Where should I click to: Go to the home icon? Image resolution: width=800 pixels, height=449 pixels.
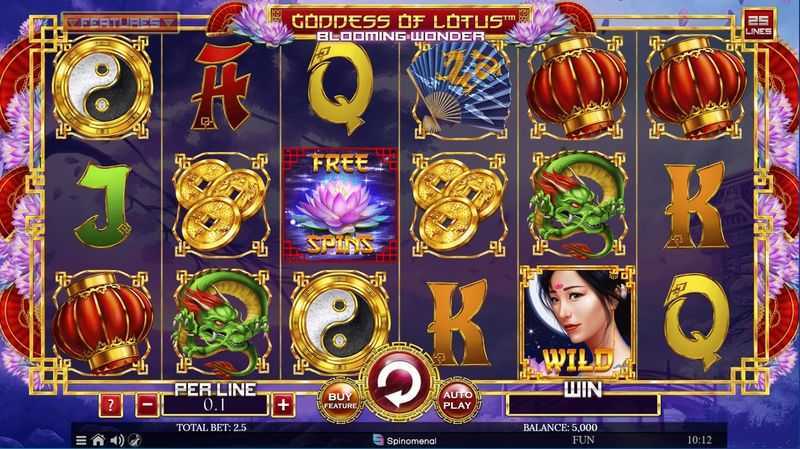pos(98,440)
